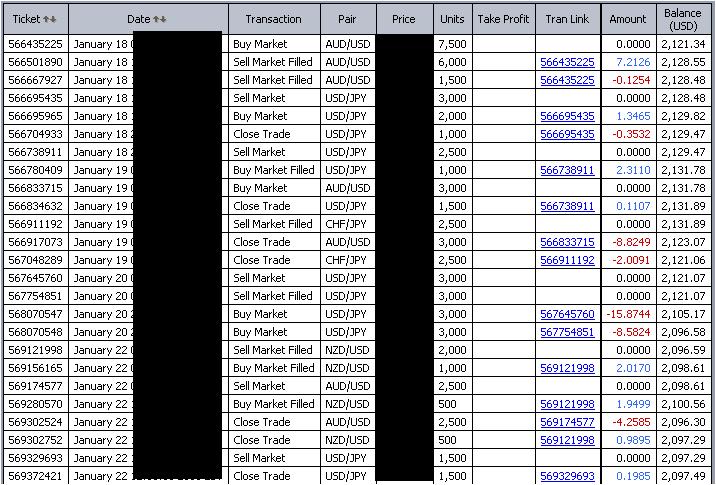Screen dimensions: 716x485
Task: Select ticket number 566435225 cell
Action: (x=35, y=44)
